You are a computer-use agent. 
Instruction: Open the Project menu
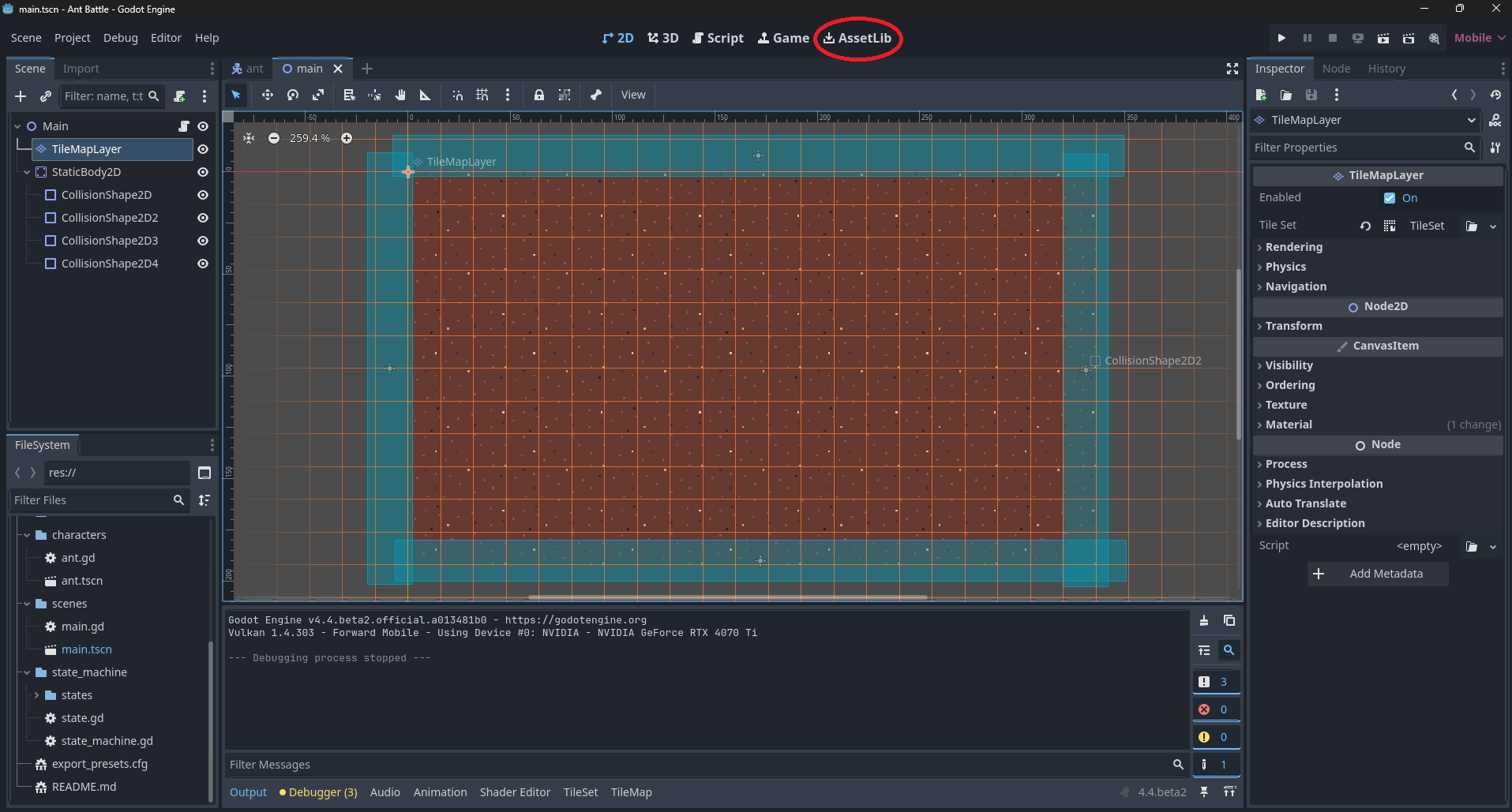72,38
